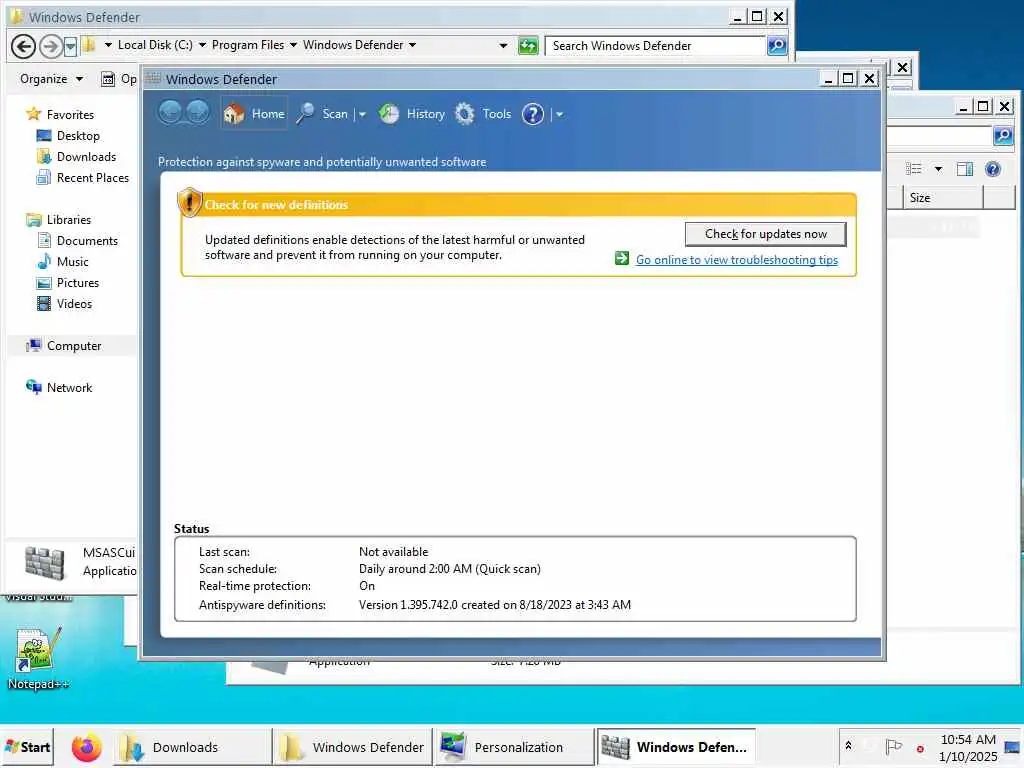Select Network in the navigation pane
The height and width of the screenshot is (768, 1024).
coord(69,388)
